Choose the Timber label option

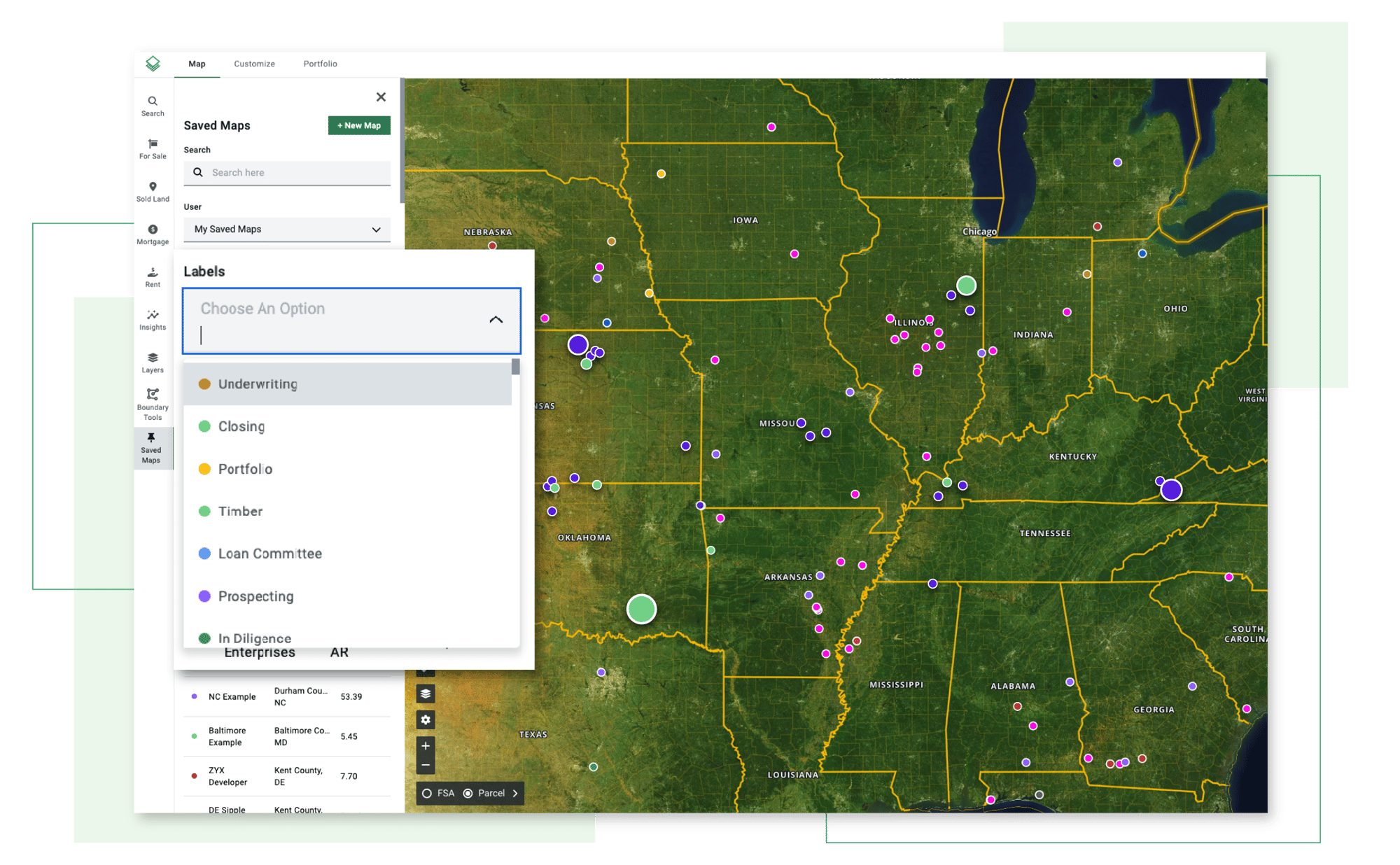pyautogui.click(x=347, y=512)
